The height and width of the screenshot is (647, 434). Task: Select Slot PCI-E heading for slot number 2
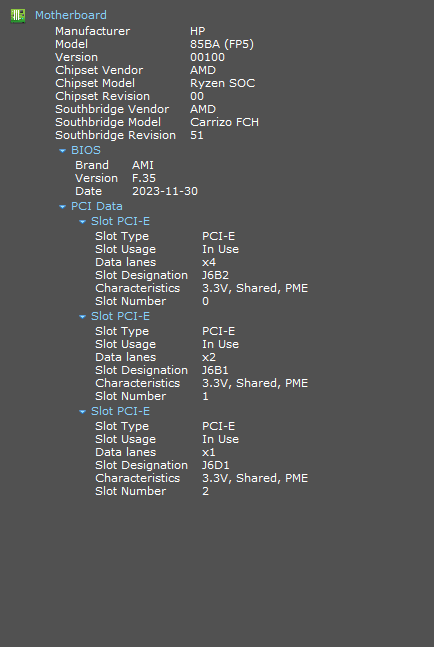pos(120,411)
